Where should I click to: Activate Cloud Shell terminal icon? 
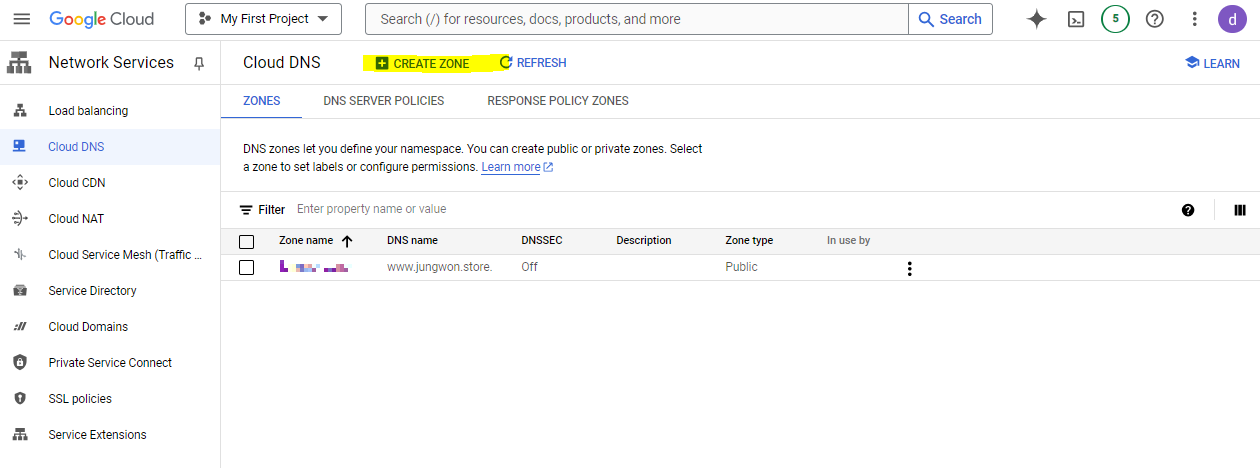tap(1076, 19)
